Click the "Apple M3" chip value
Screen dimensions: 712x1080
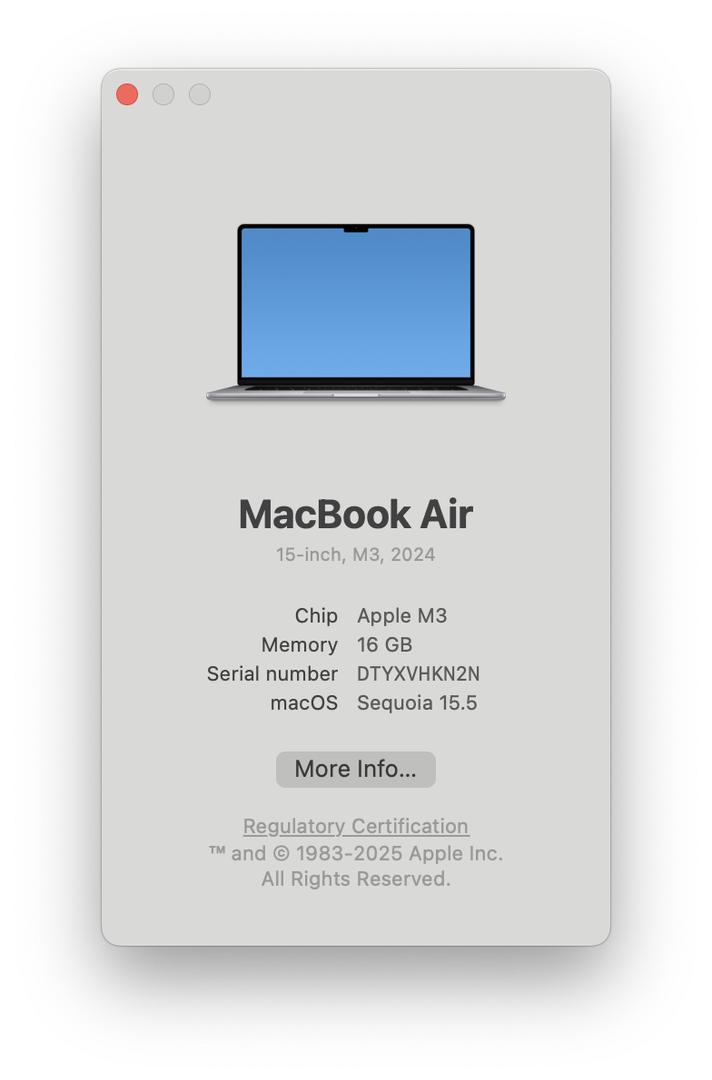coord(401,615)
